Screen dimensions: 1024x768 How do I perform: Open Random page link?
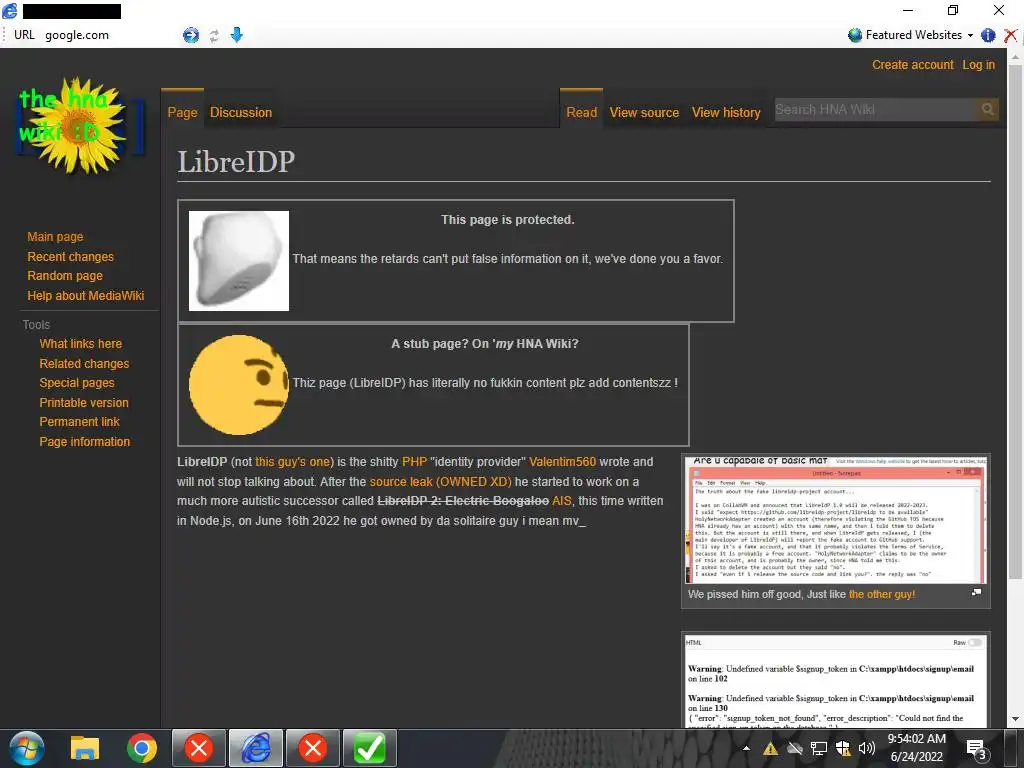coord(65,276)
